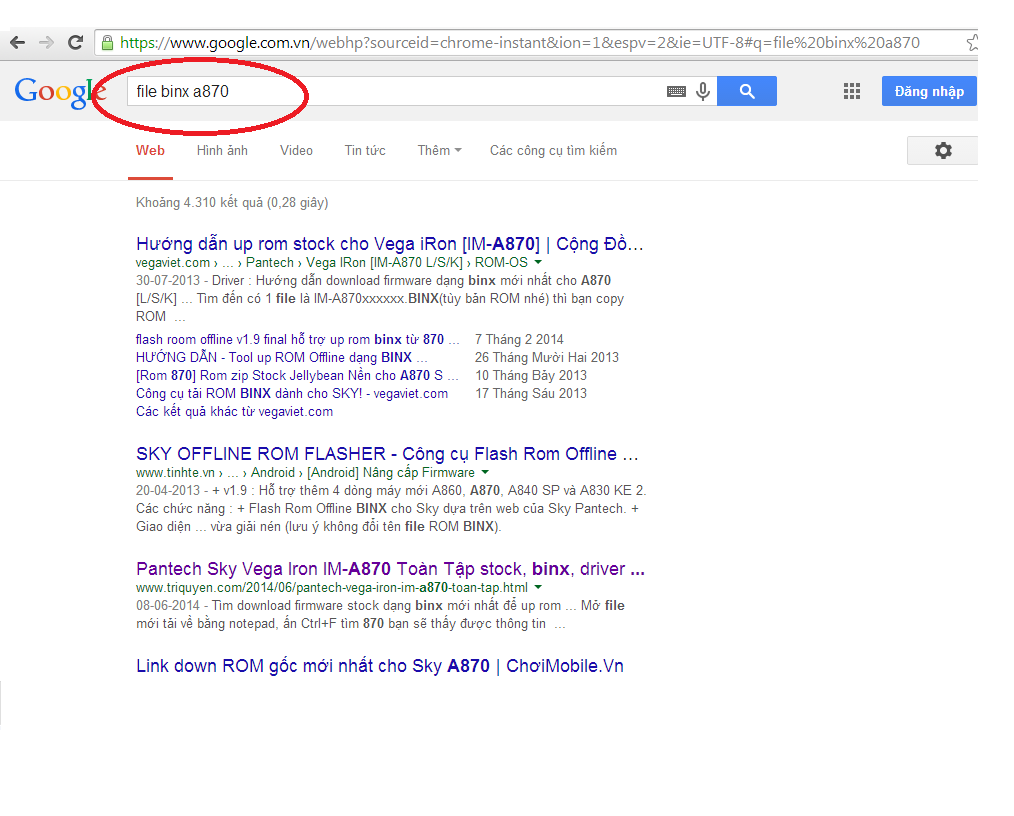Viewport: 1014px width, 816px height.
Task: Switch to the Tin tức tab
Action: (x=365, y=151)
